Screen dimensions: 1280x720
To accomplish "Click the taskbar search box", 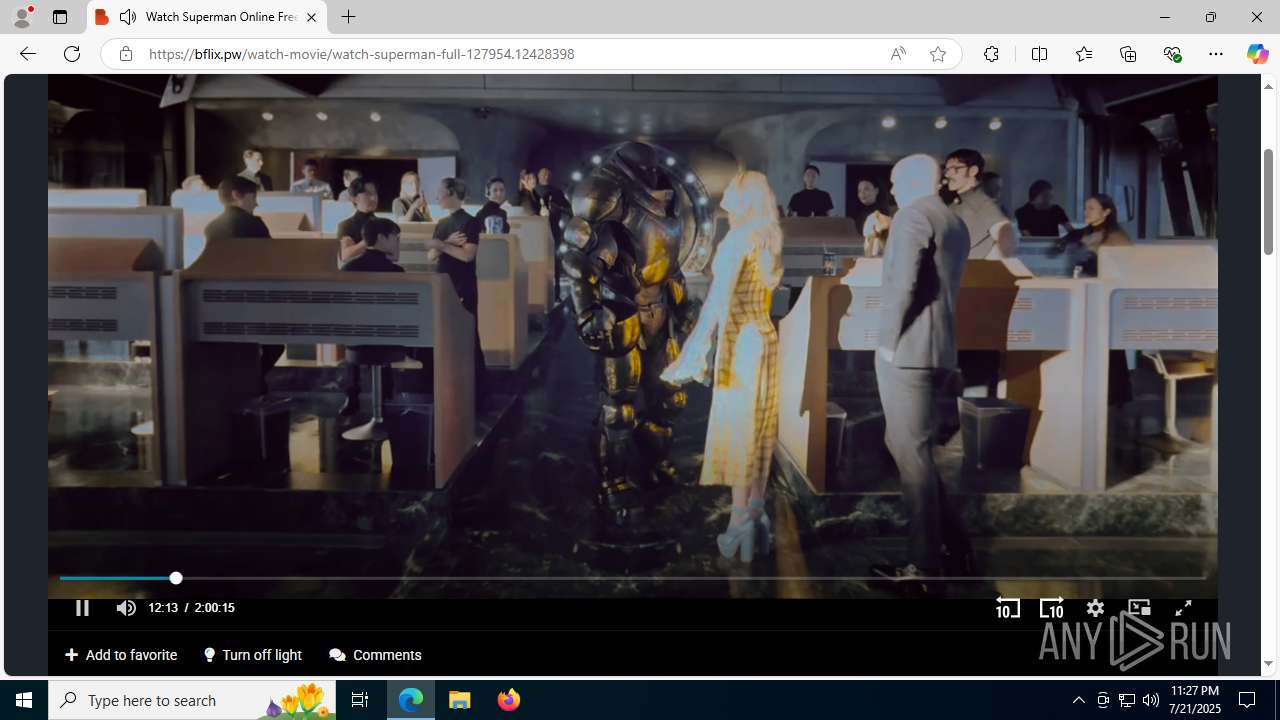I will [192, 700].
